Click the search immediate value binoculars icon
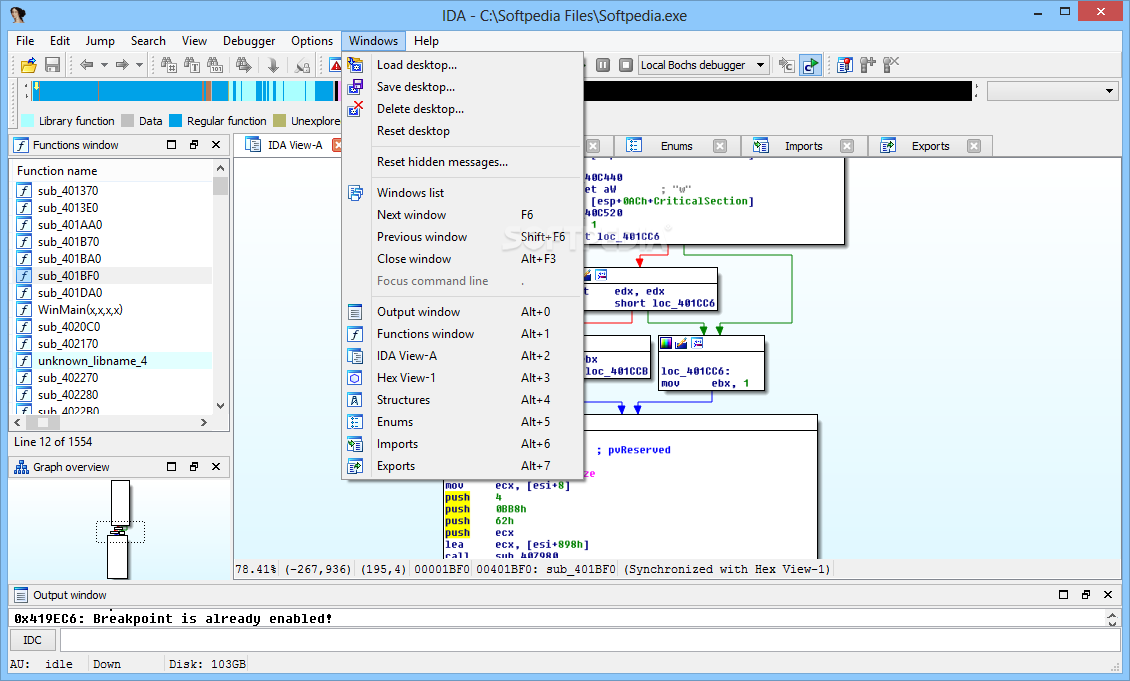Image resolution: width=1130 pixels, height=681 pixels. 169,66
